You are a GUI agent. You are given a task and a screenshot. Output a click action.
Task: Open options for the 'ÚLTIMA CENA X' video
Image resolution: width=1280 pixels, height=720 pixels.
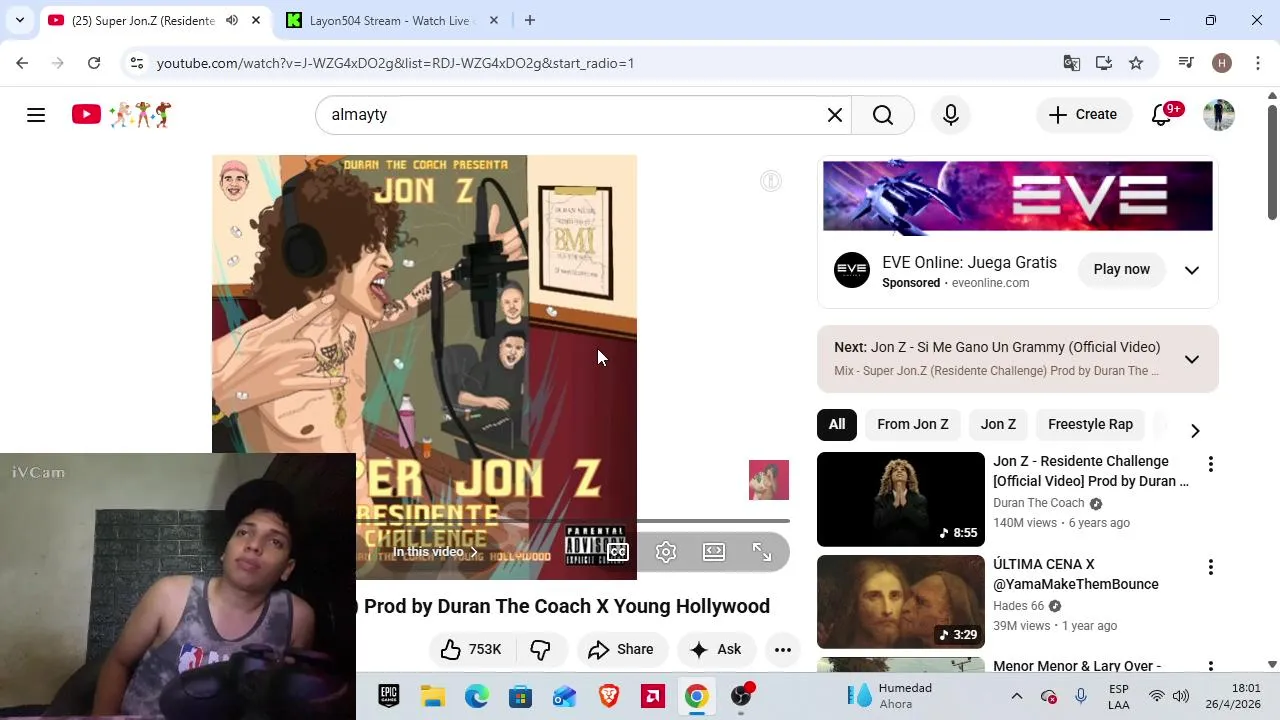1211,567
